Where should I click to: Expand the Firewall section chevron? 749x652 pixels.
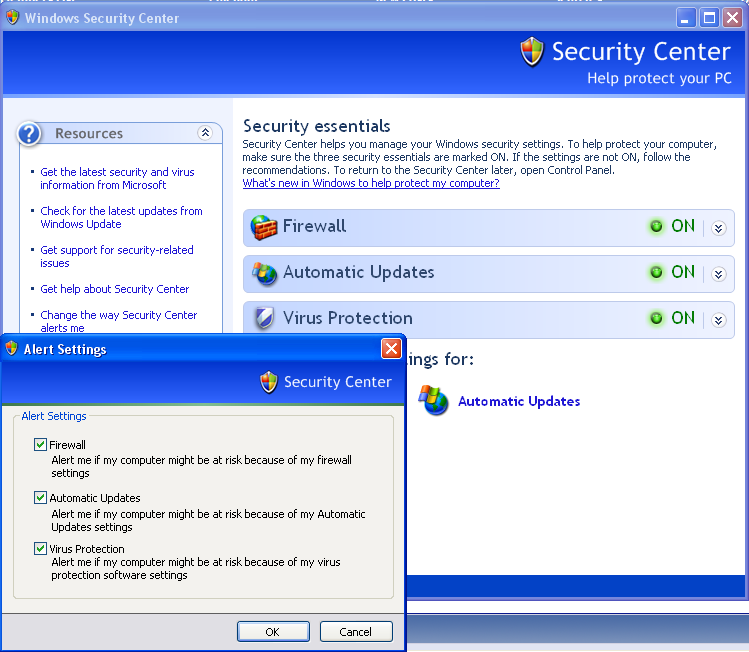[718, 228]
